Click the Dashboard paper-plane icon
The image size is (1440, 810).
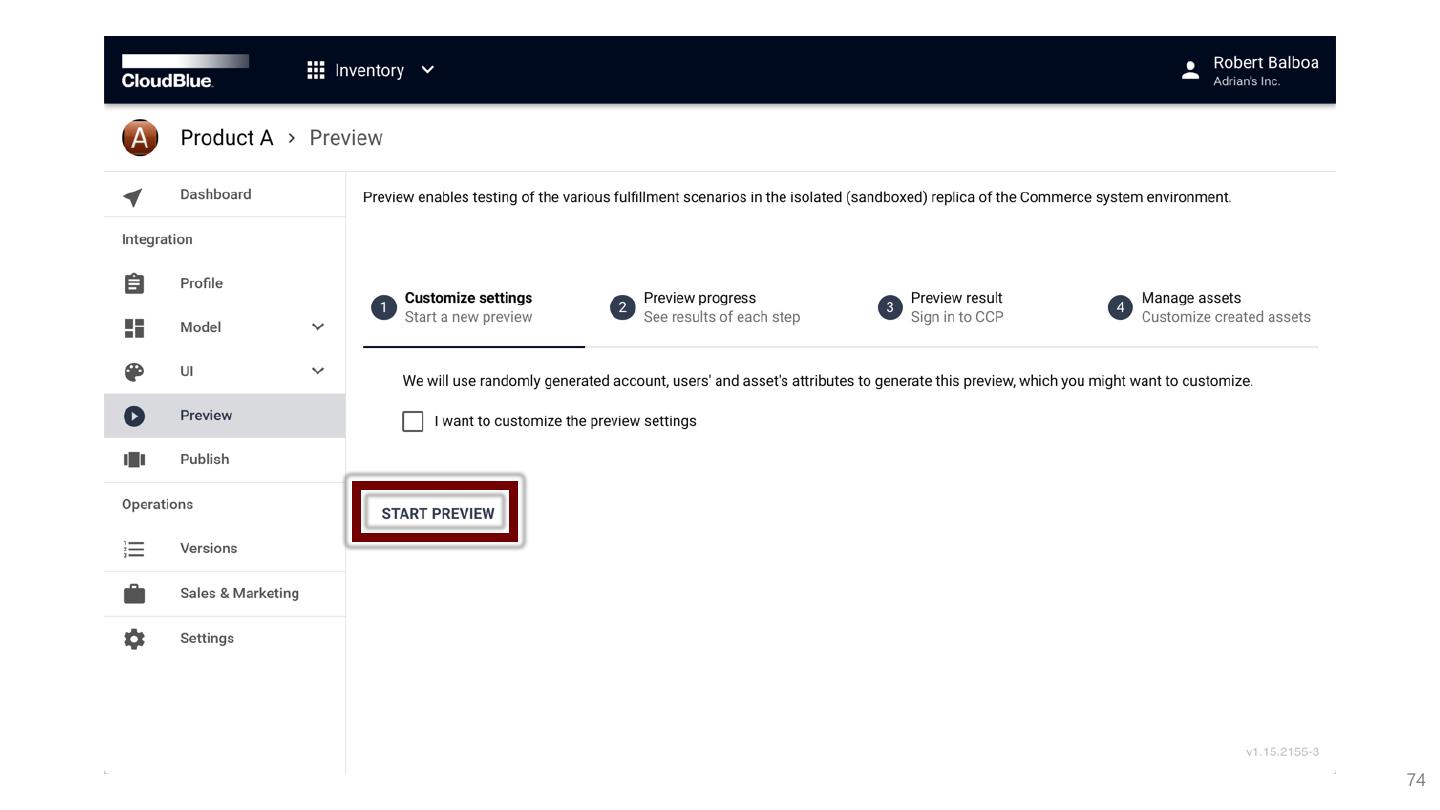(133, 196)
